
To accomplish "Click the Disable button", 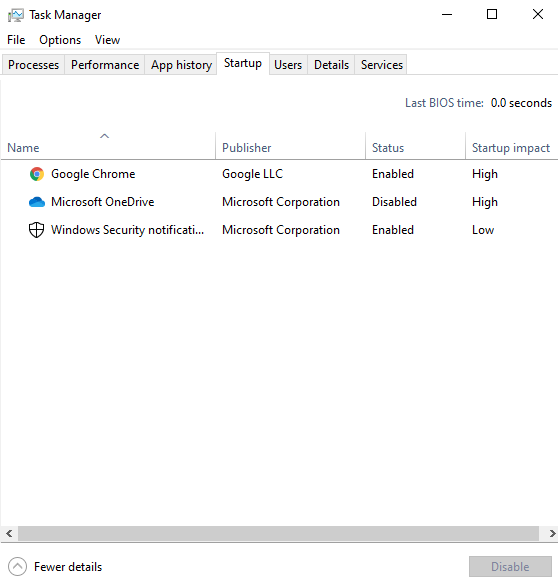I will tap(510, 566).
